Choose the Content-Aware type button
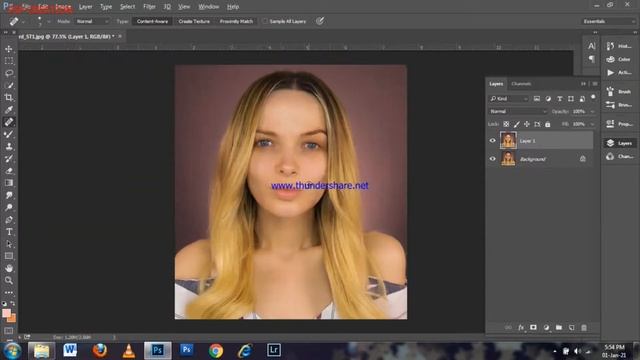 pyautogui.click(x=152, y=21)
